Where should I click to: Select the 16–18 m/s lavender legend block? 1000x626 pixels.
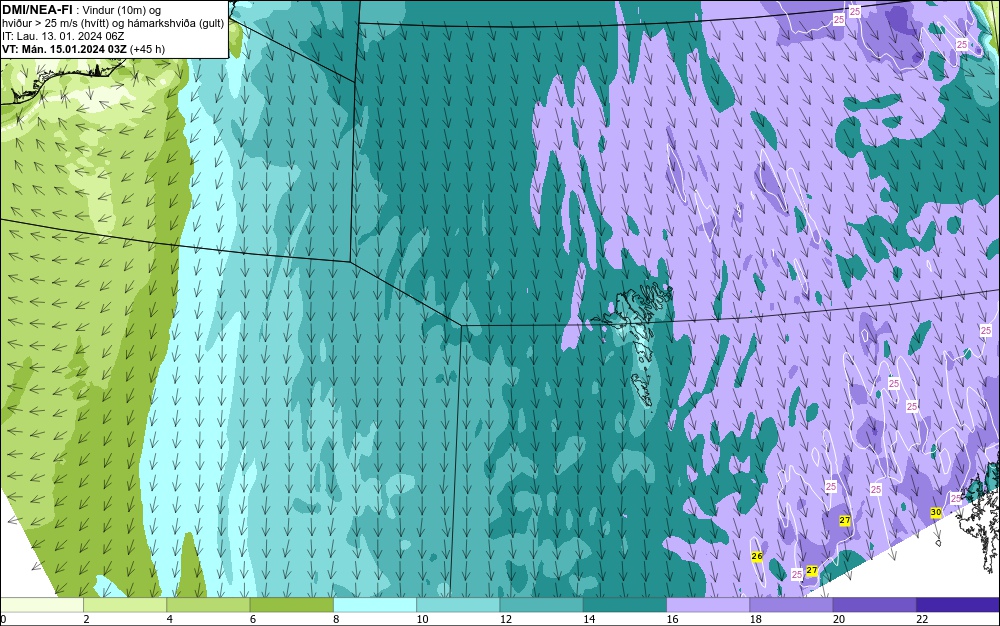pyautogui.click(x=708, y=605)
